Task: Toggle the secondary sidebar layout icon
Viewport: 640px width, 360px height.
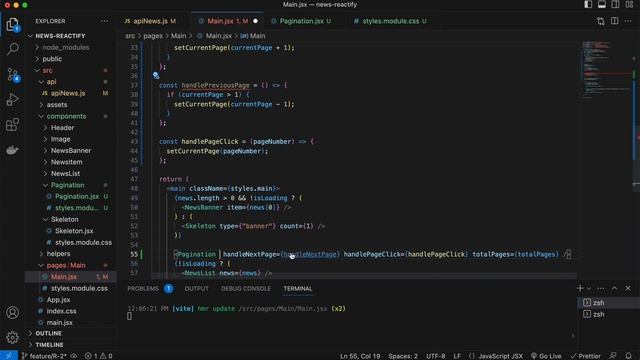Action: (615, 4)
